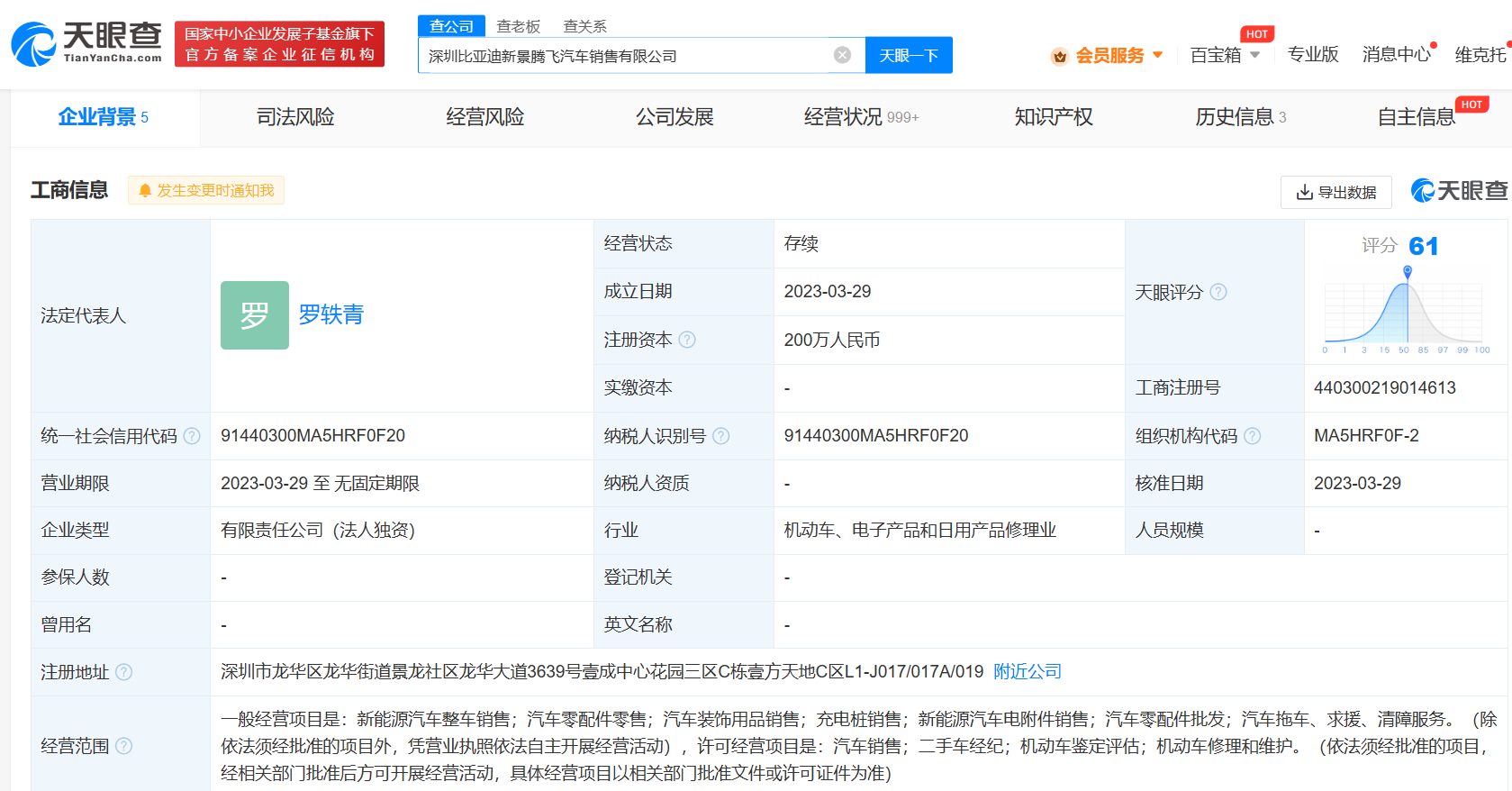Screen dimensions: 1512x791
Task: Click the 国家中小企业发展子基金旗下 red banner
Action: 279,44
